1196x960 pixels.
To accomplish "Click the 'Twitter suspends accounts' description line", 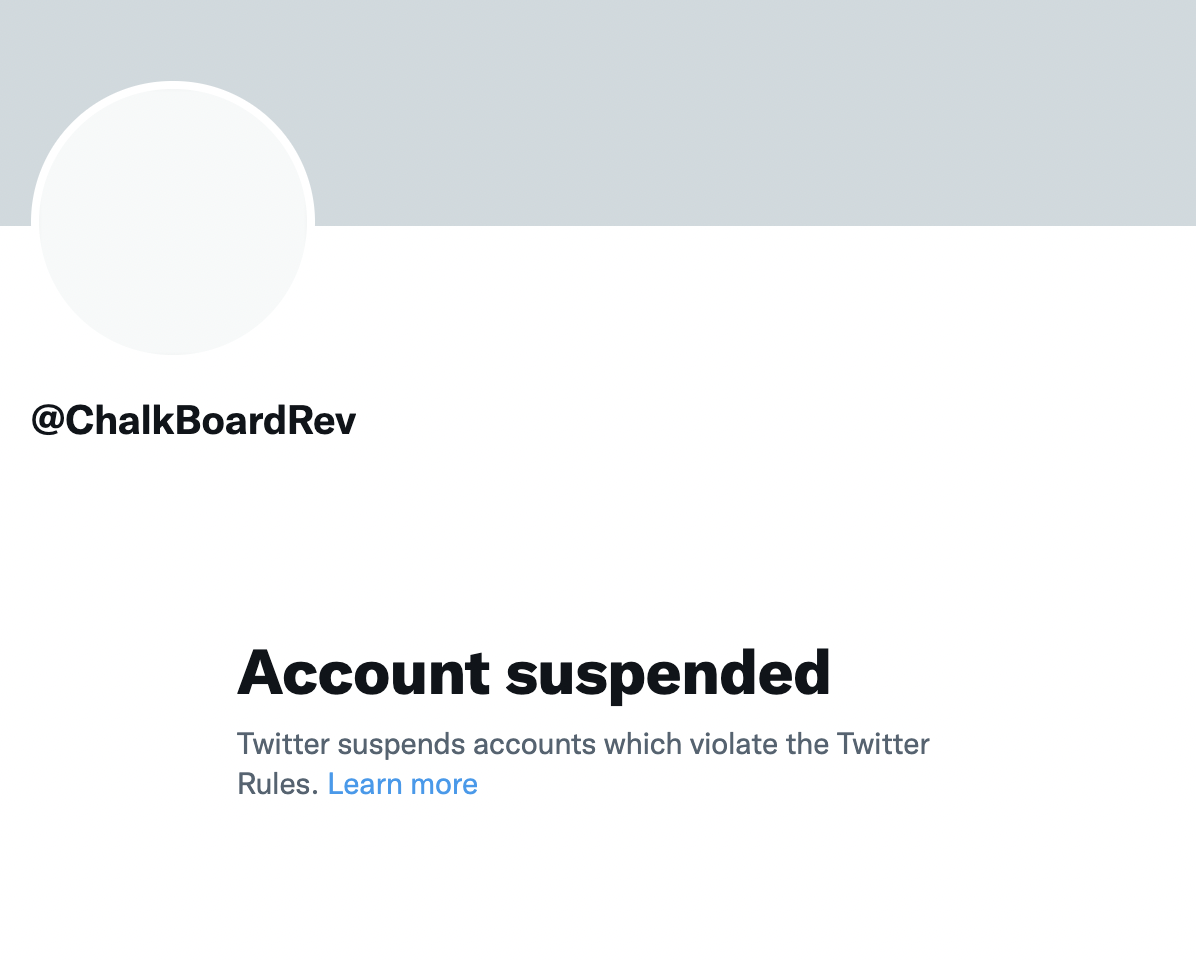I will tap(583, 743).
